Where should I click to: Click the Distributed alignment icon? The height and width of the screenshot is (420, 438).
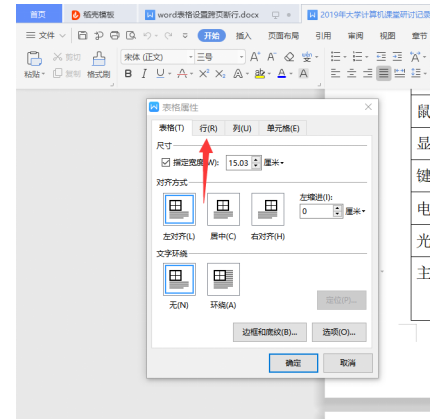point(399,73)
